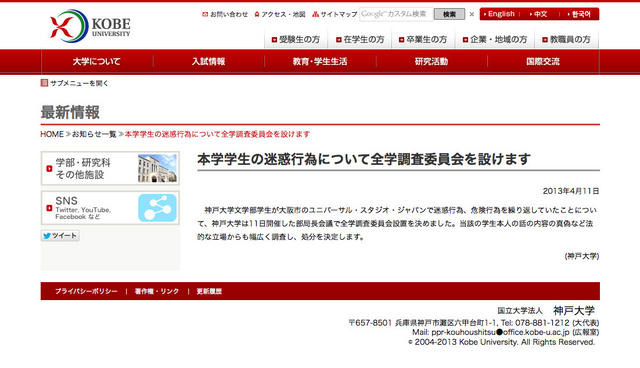The width and height of the screenshot is (640, 368).
Task: Open the 卒業生の方 tab
Action: click(423, 40)
